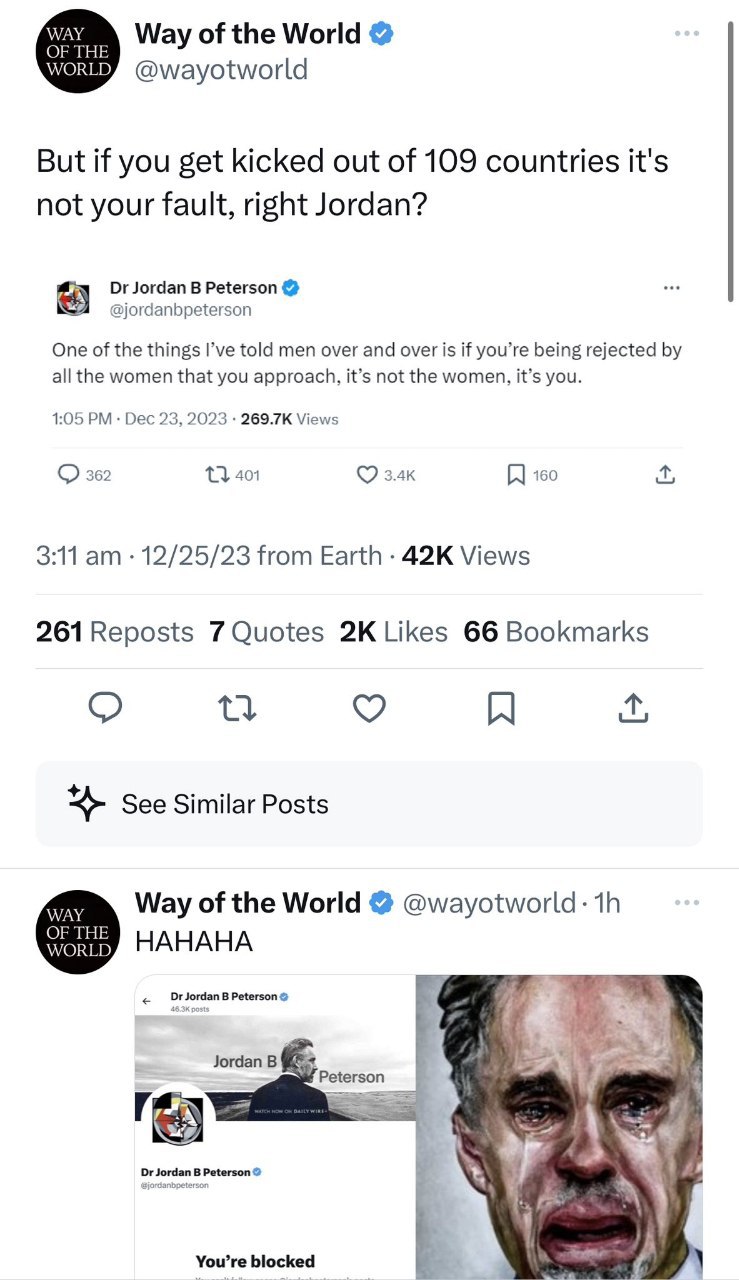The height and width of the screenshot is (1280, 739).
Task: Click Dr Jordan B Peterson's avatar in the quoted tweet
Action: pos(72,298)
